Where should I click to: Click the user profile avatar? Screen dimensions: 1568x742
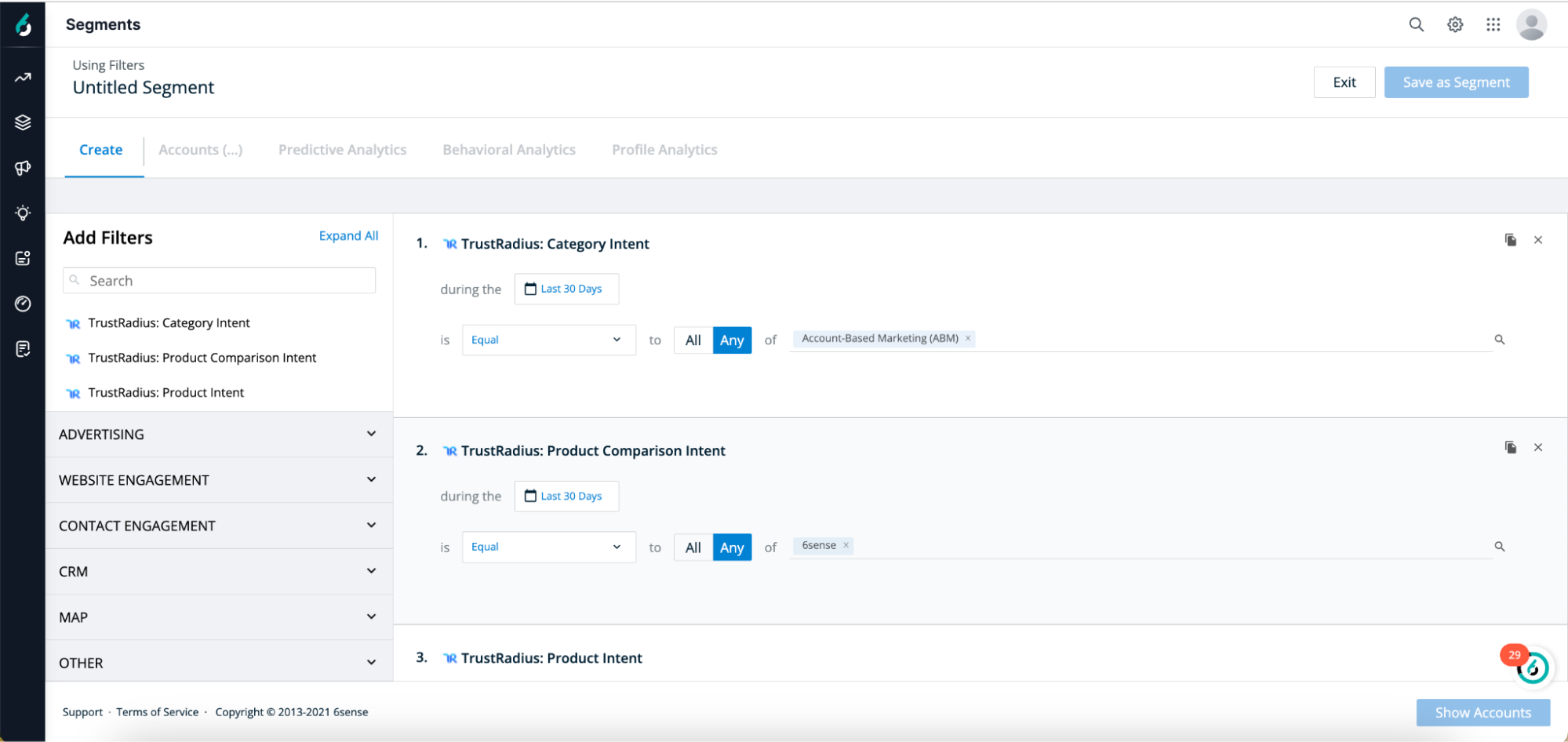coord(1531,24)
